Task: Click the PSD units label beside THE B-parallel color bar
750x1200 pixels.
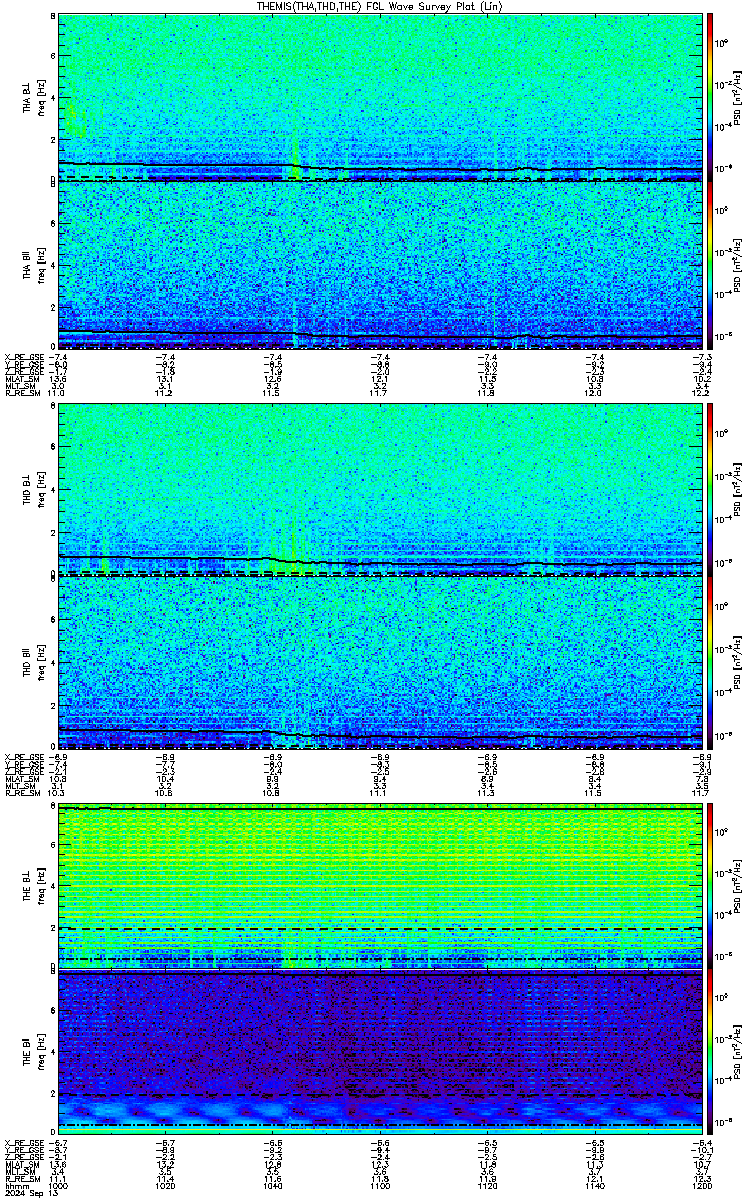Action: (737, 1052)
